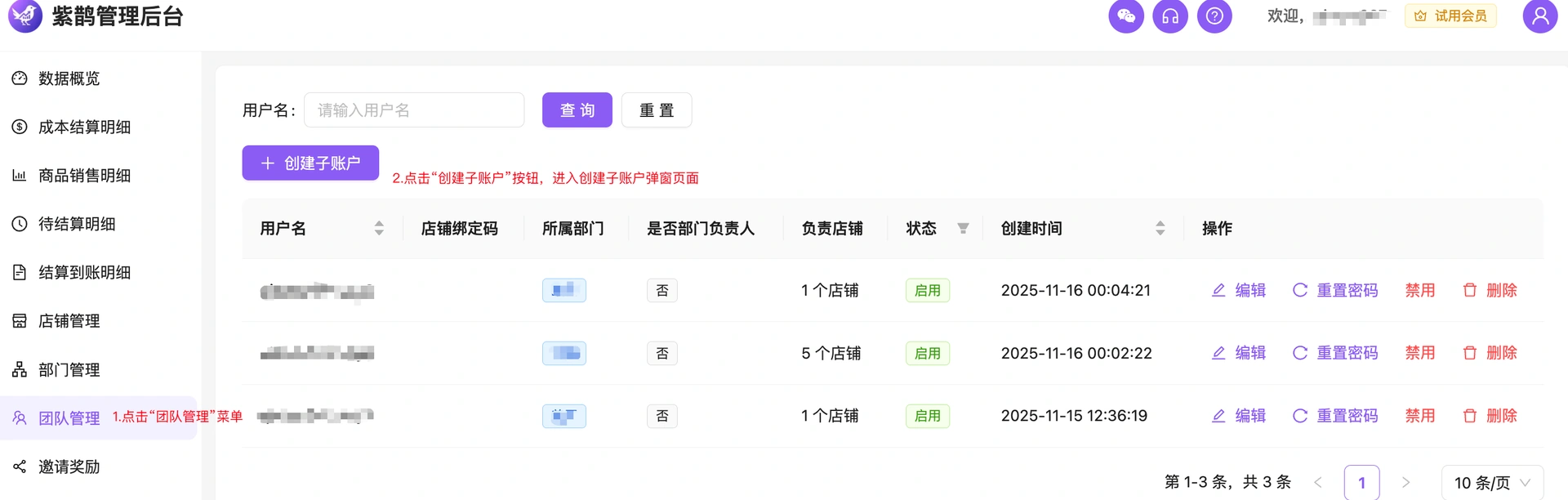The height and width of the screenshot is (500, 1568).
Task: Click the 第 1-3 条，共 3 条 total text
Action: pyautogui.click(x=1227, y=482)
